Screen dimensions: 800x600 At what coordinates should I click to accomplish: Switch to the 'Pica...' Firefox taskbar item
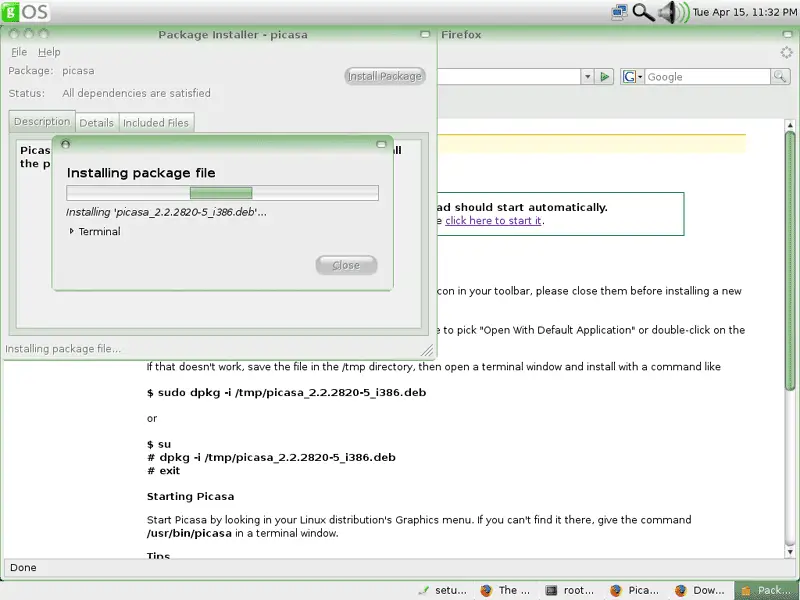coord(634,590)
